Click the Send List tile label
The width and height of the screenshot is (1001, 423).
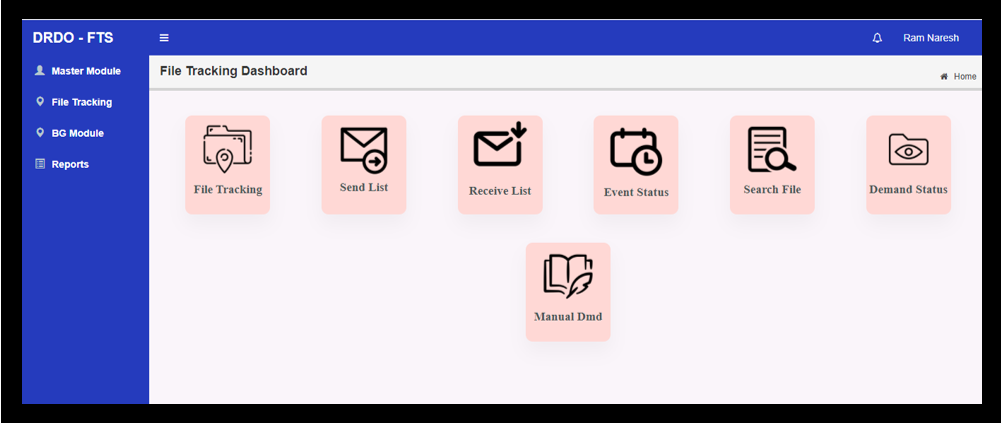(x=363, y=187)
